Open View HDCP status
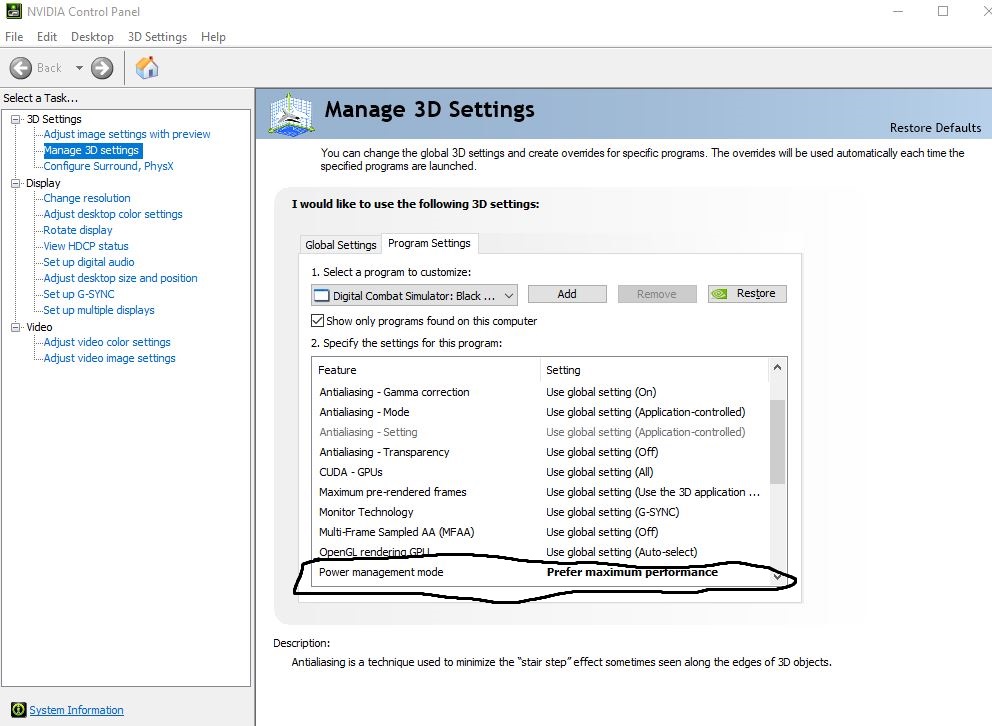 click(x=86, y=246)
